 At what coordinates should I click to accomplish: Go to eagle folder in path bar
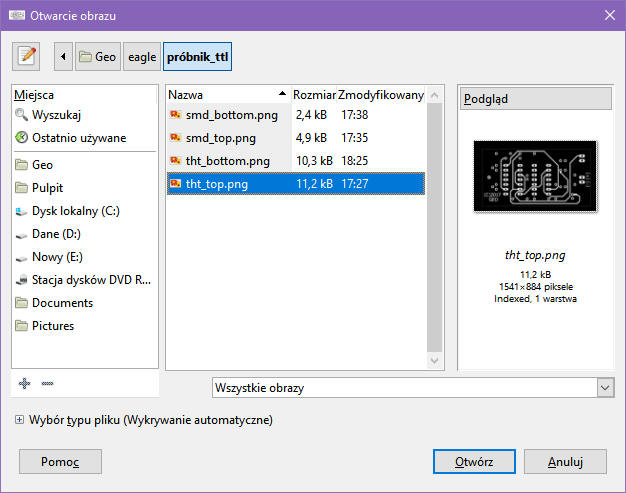(142, 57)
